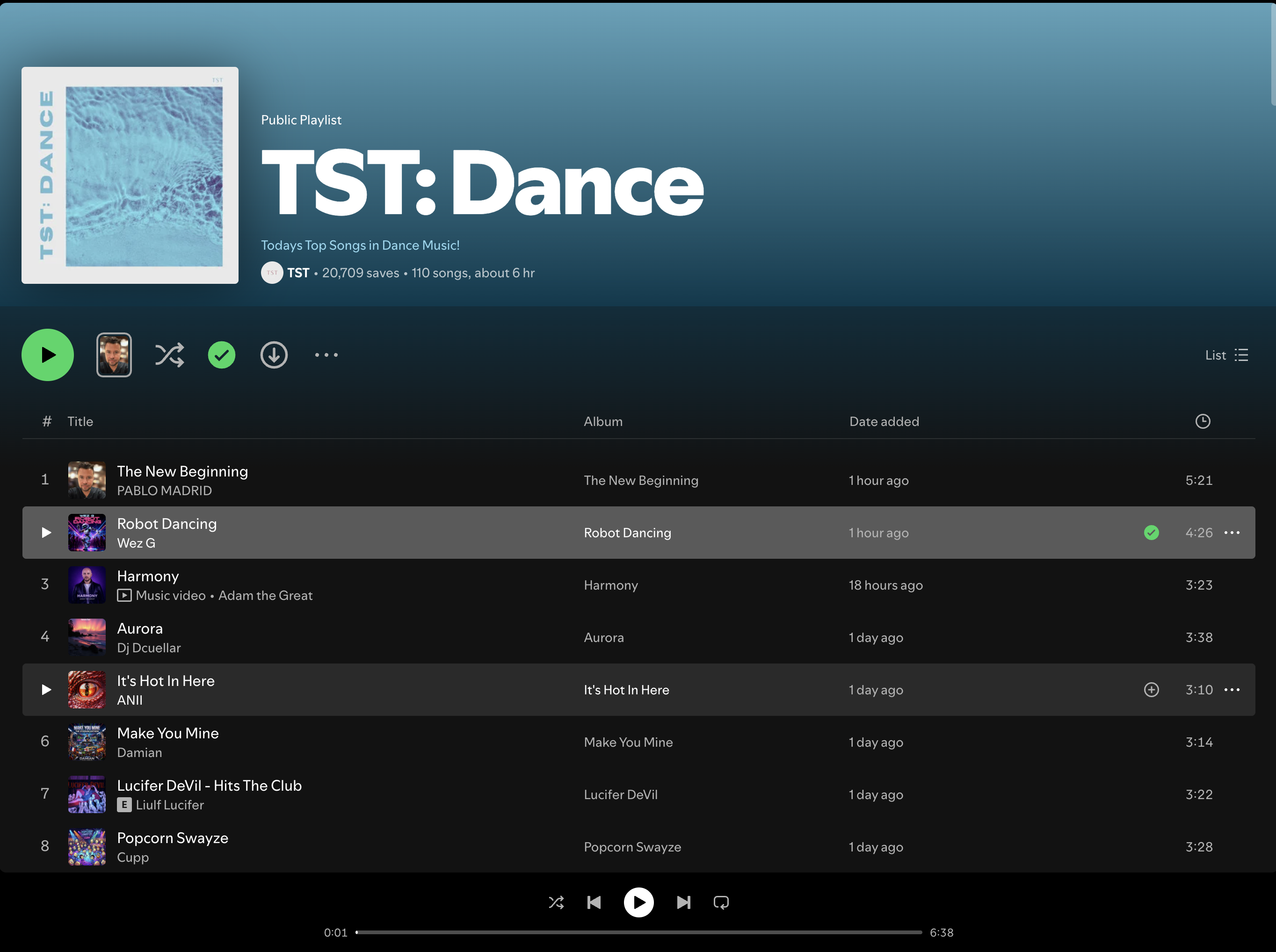Viewport: 1276px width, 952px height.
Task: Open the Aurora album link
Action: 604,637
